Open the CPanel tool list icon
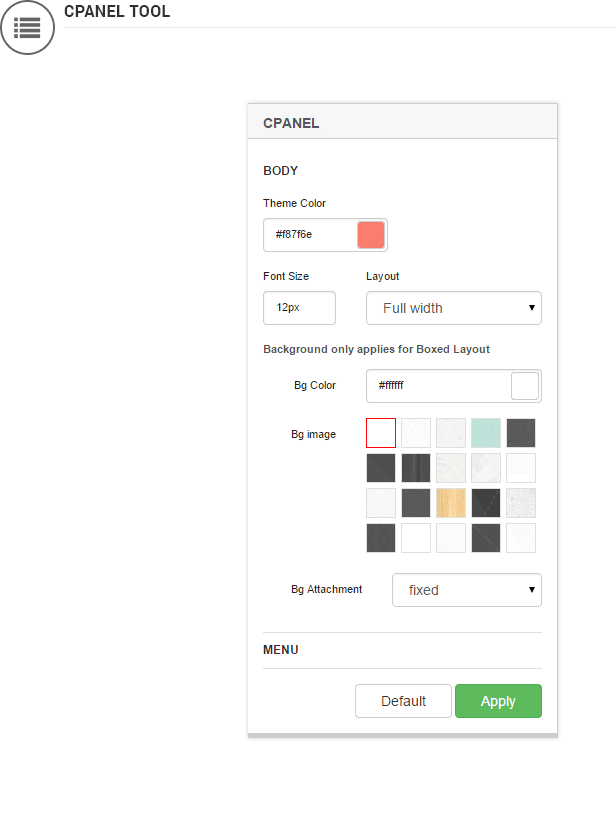 [x=27, y=27]
